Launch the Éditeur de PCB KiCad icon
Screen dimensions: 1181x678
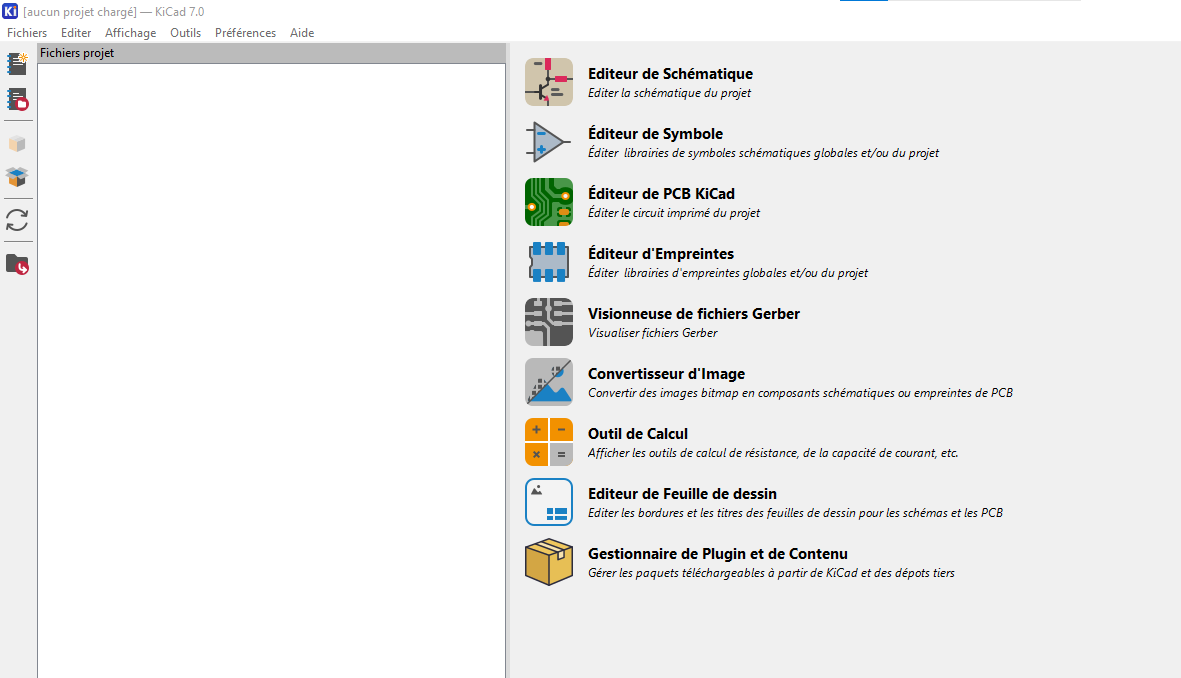click(549, 202)
